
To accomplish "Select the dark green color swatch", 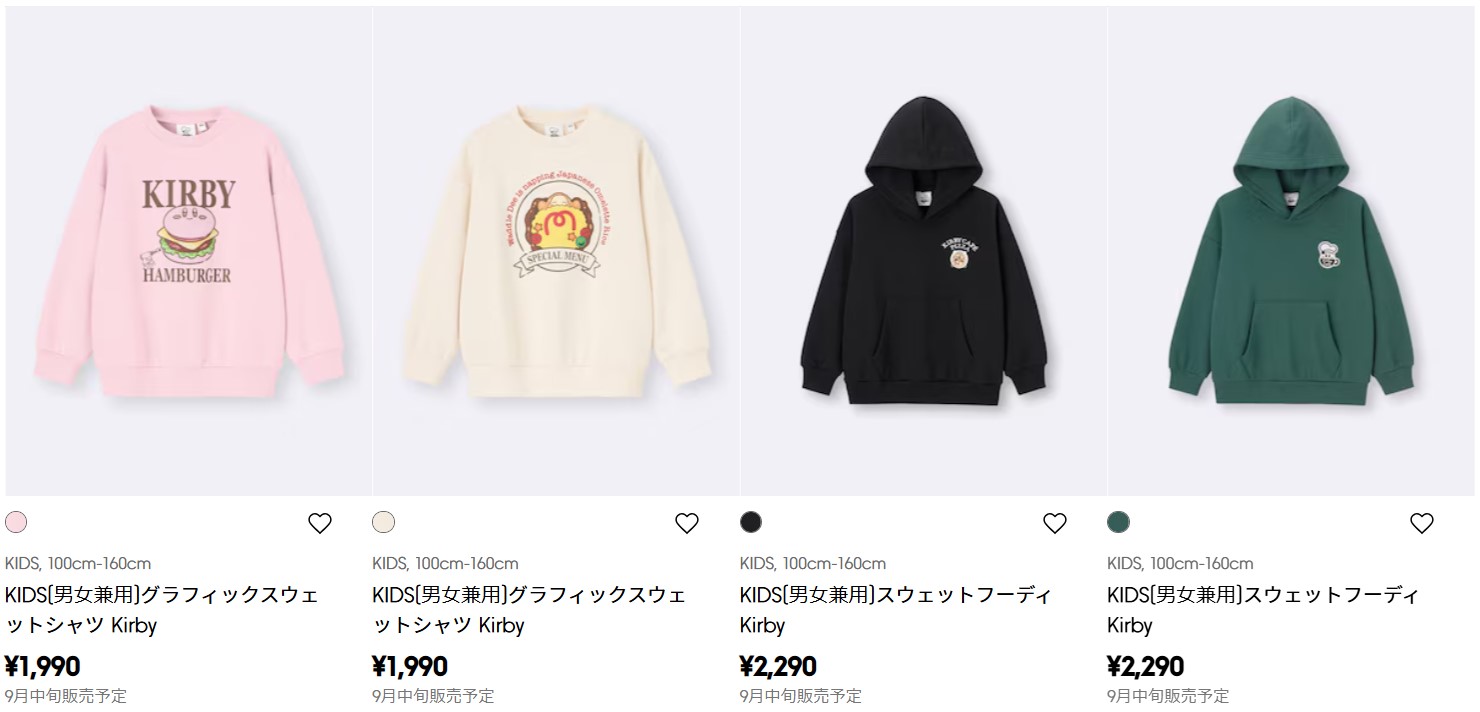I will pyautogui.click(x=1119, y=522).
